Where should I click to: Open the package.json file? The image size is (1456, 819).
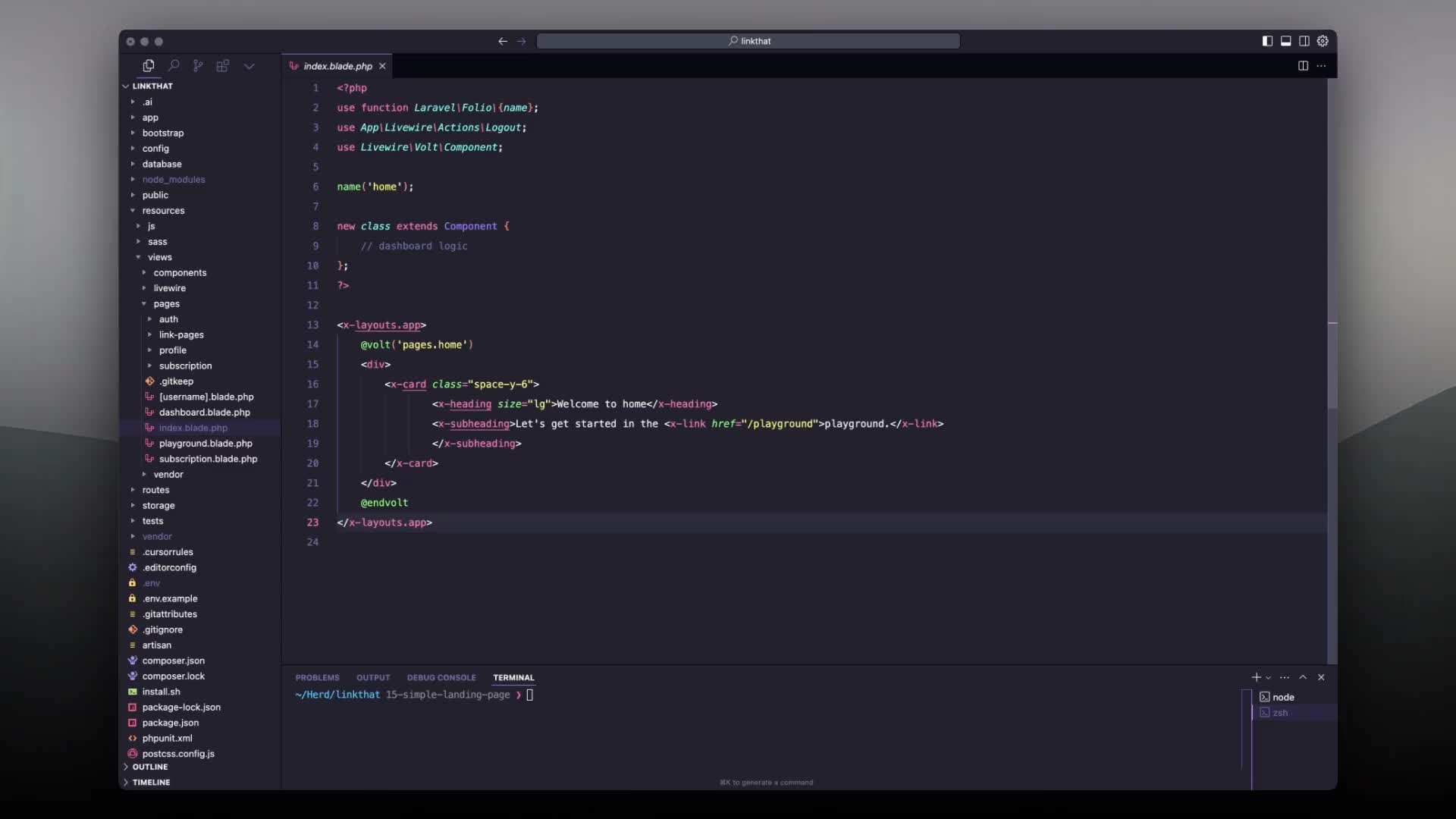point(171,723)
